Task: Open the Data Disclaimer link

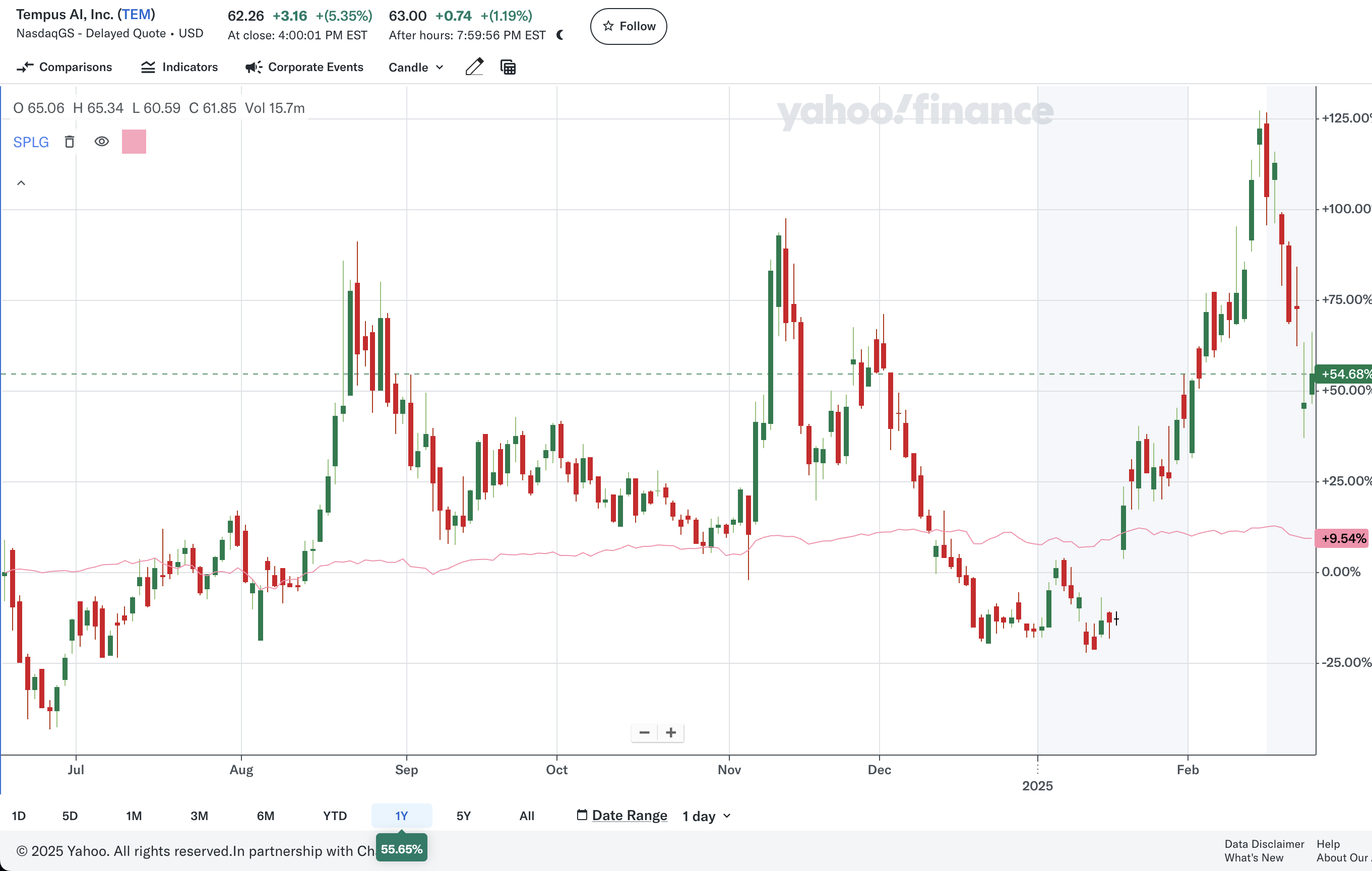Action: [1264, 844]
